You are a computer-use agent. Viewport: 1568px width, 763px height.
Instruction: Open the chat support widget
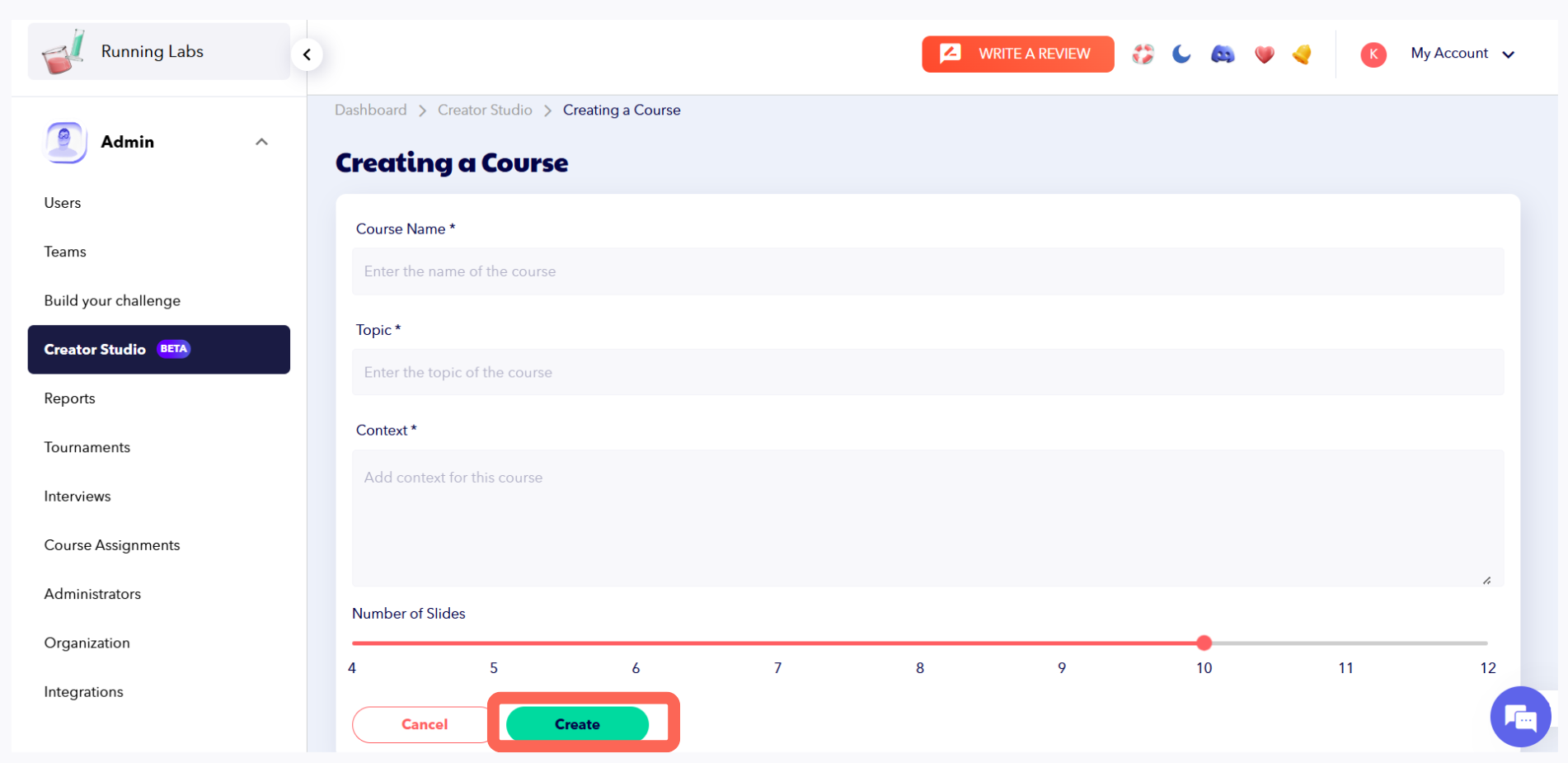click(1521, 717)
